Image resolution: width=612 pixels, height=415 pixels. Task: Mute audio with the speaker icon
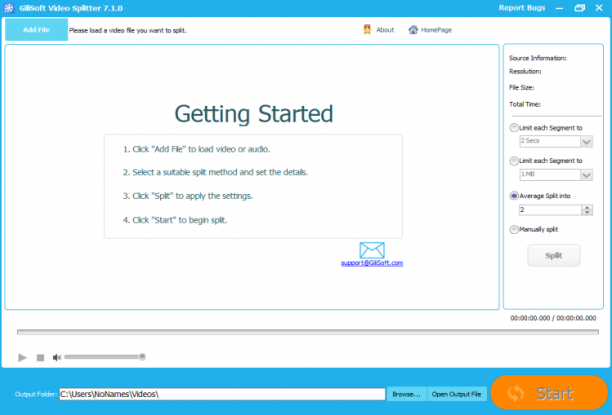point(57,357)
